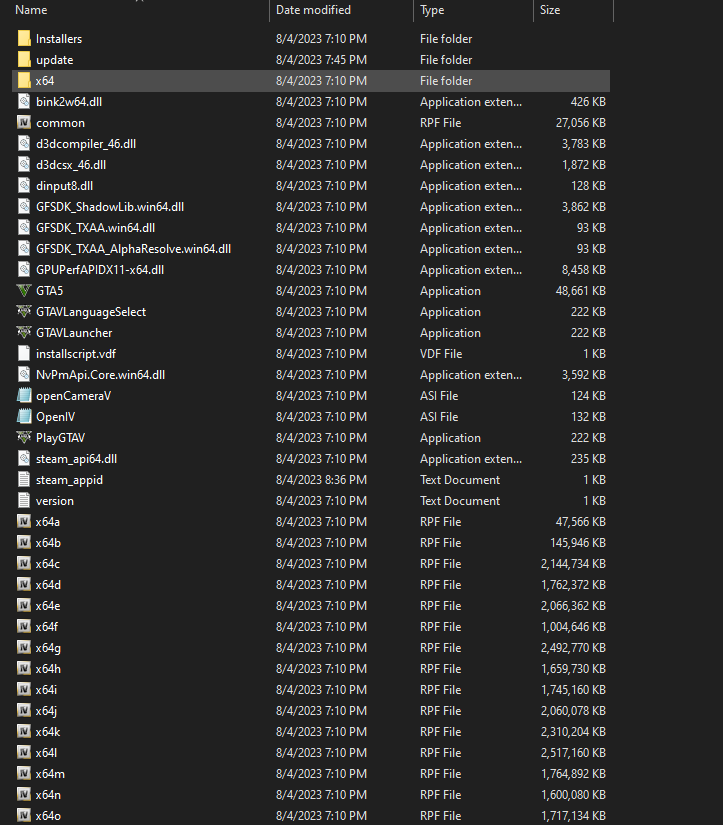The width and height of the screenshot is (723, 825).
Task: Click the 124 KB size of openCameraV
Action: (x=588, y=396)
